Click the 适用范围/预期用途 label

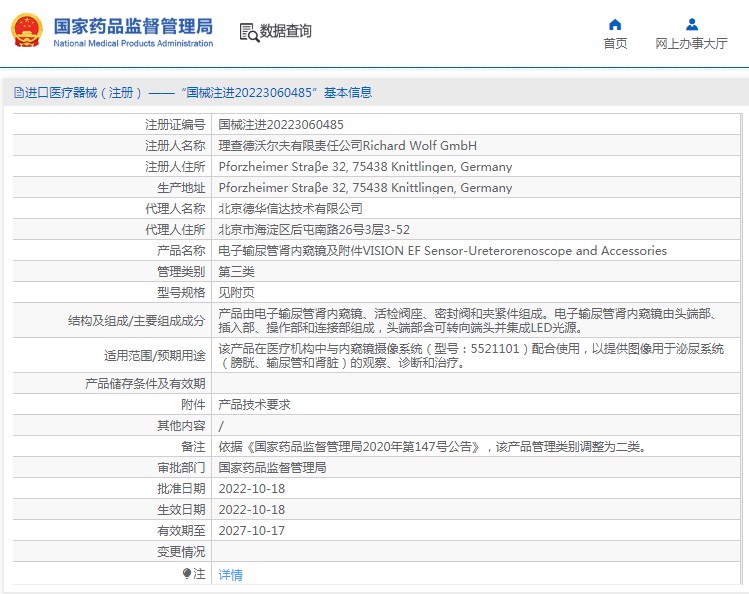click(155, 355)
